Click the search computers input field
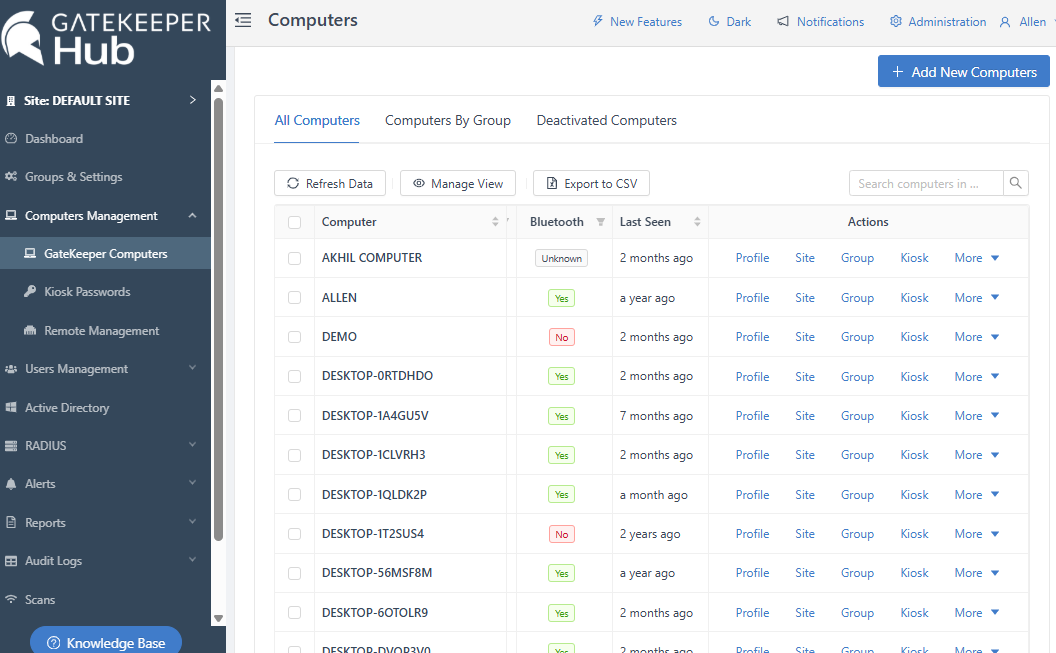The height and width of the screenshot is (653, 1056). pyautogui.click(x=926, y=183)
